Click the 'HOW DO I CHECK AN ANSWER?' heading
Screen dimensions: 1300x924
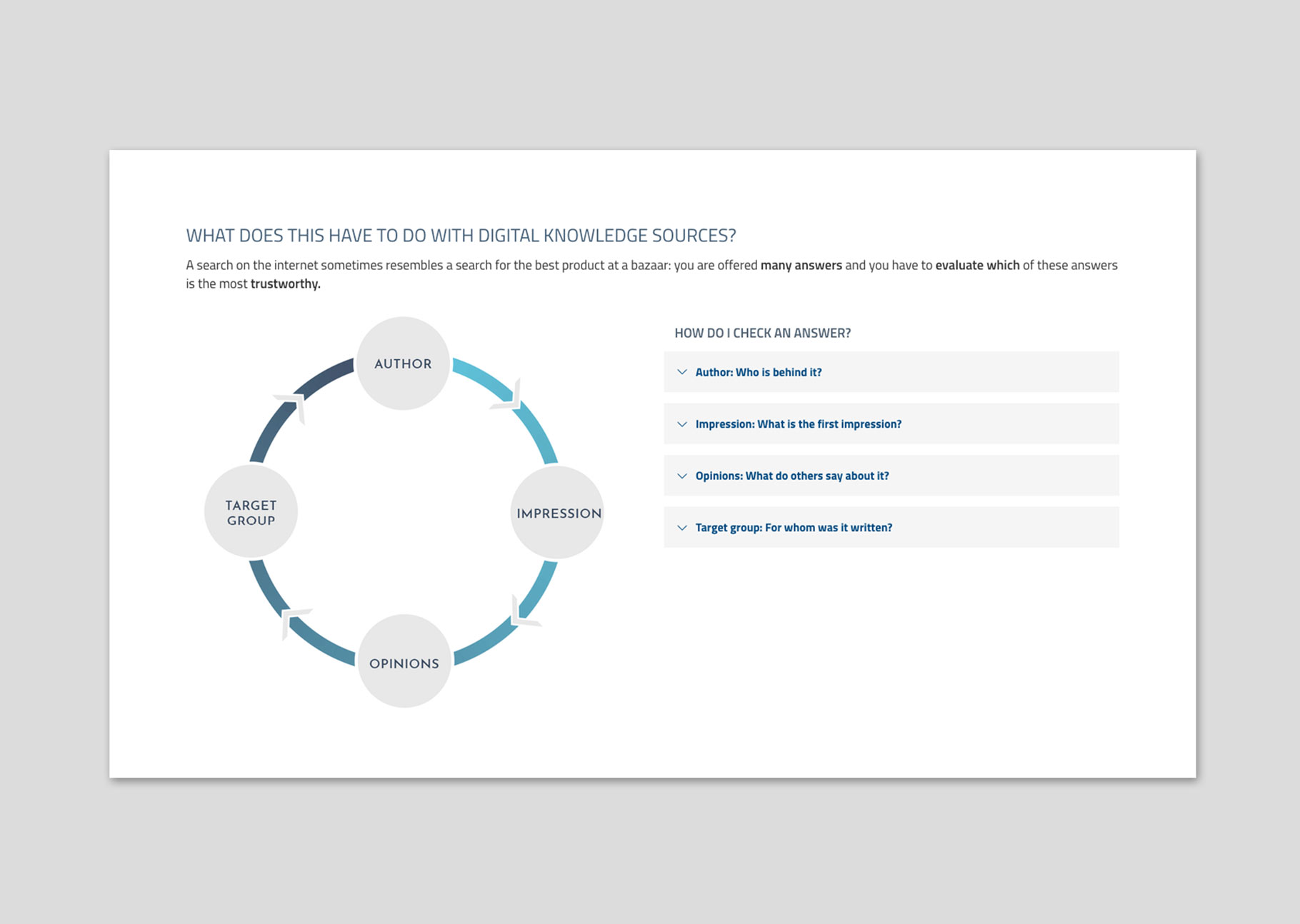pyautogui.click(x=762, y=333)
